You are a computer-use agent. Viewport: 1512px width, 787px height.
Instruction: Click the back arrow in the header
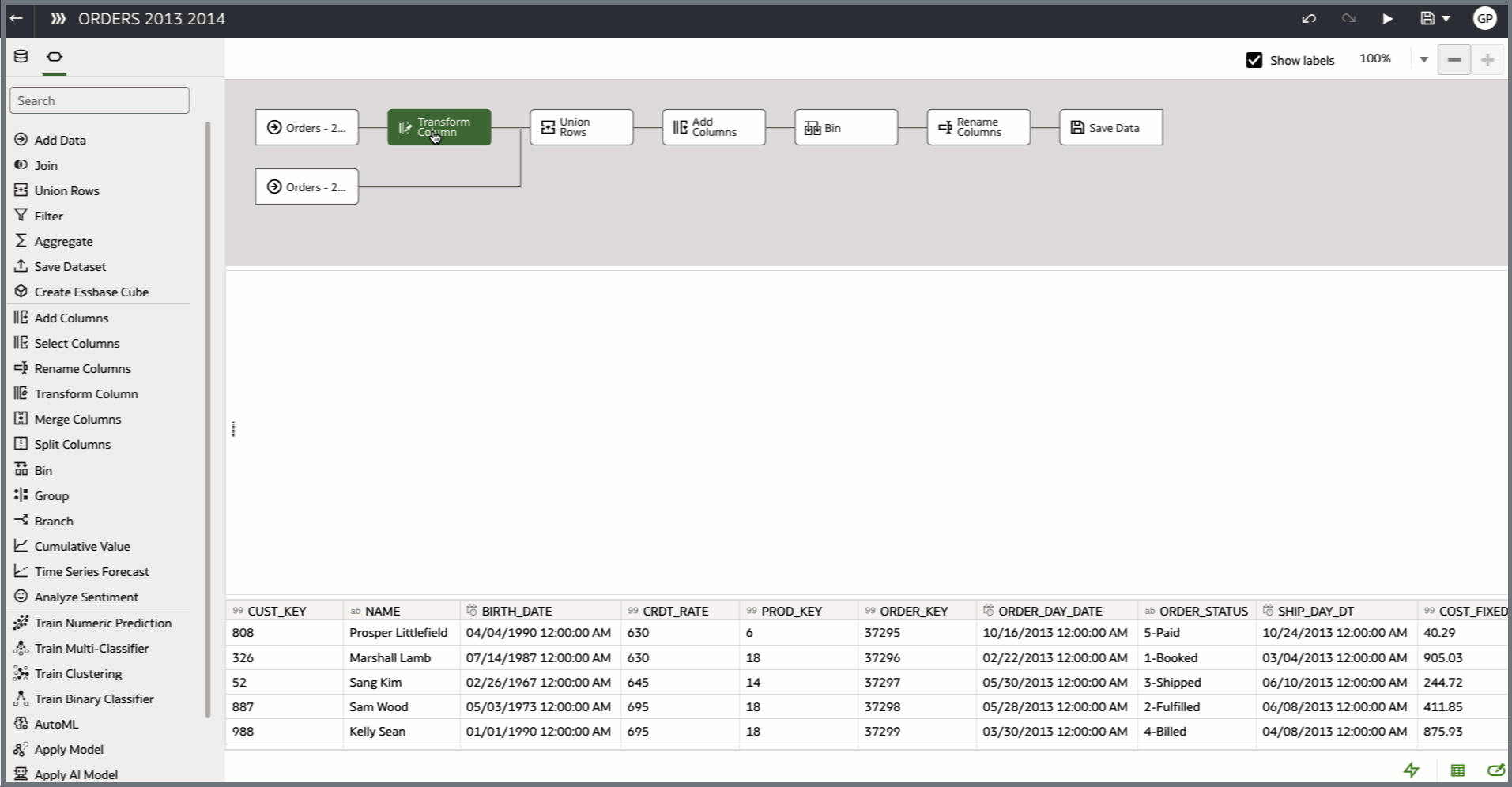(x=17, y=18)
